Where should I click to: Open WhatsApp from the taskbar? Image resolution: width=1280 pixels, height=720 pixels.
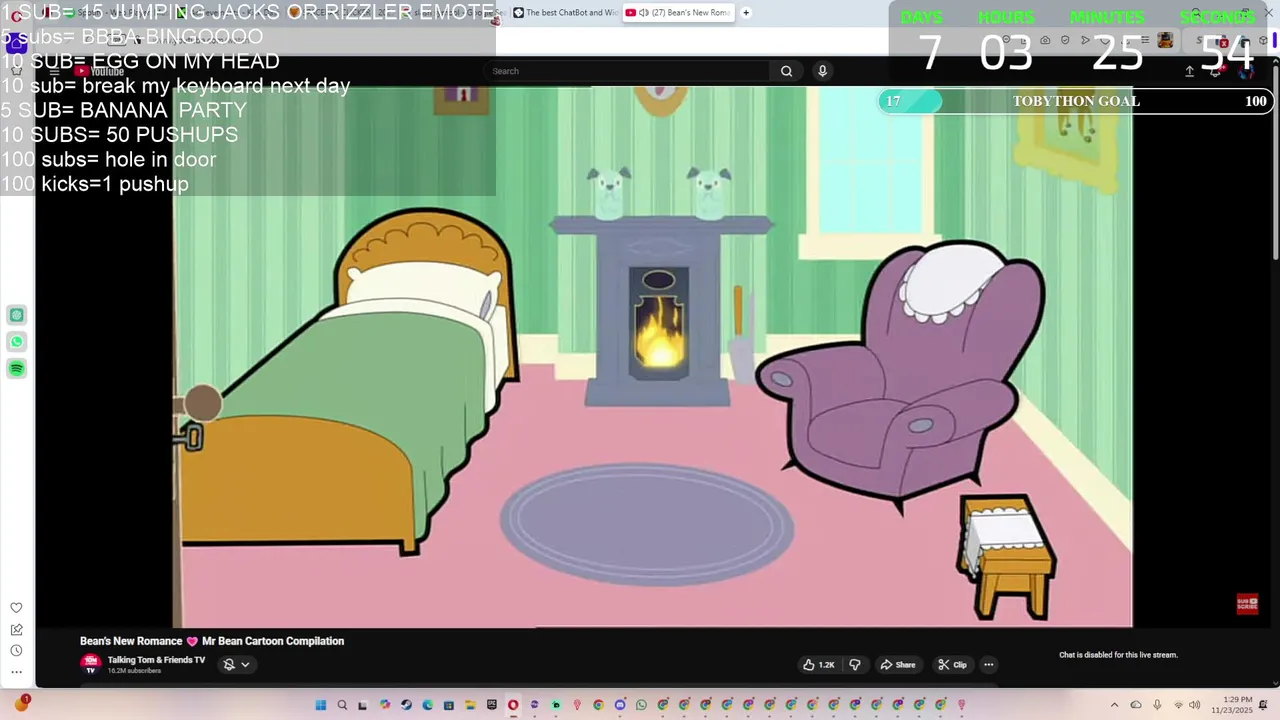(641, 705)
